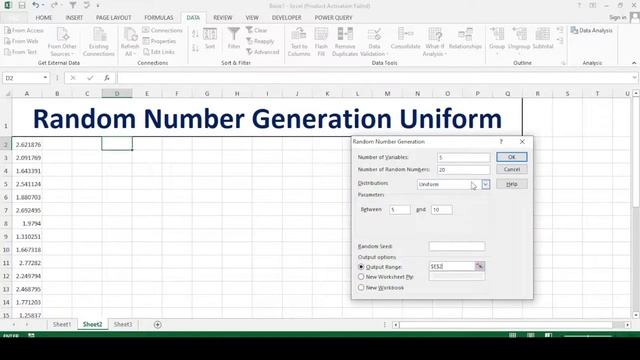Open What-If Analysis menu
This screenshot has height=360, width=640.
pos(435,42)
